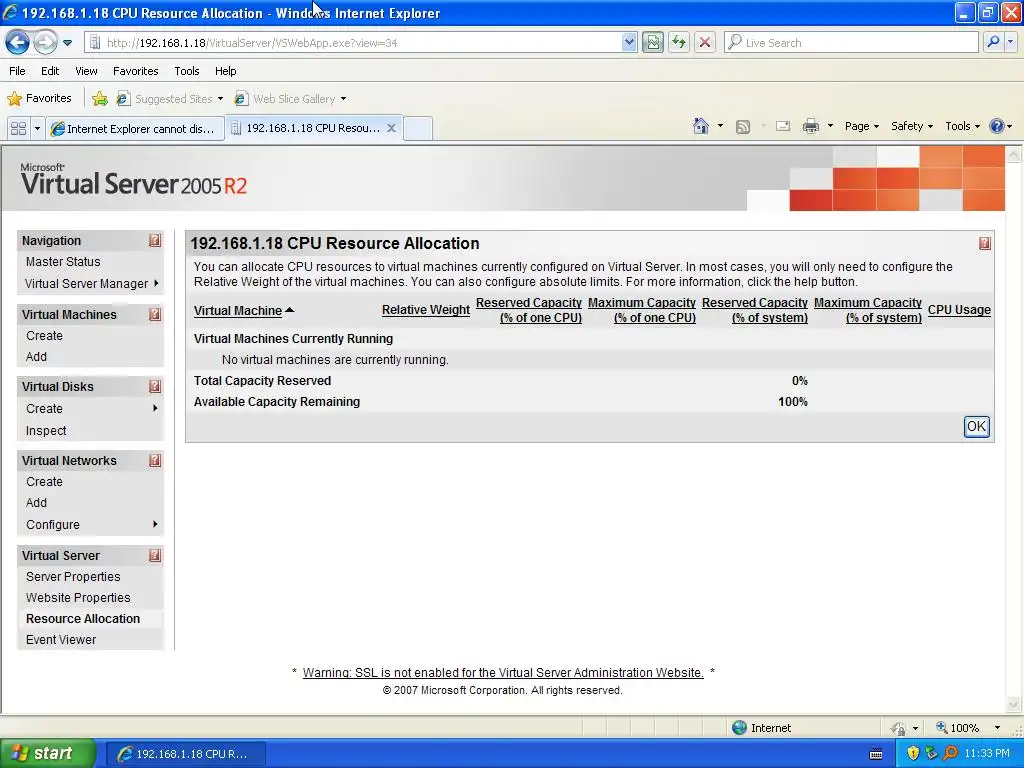
Task: Click the Add to Favorites bar icon
Action: [100, 99]
